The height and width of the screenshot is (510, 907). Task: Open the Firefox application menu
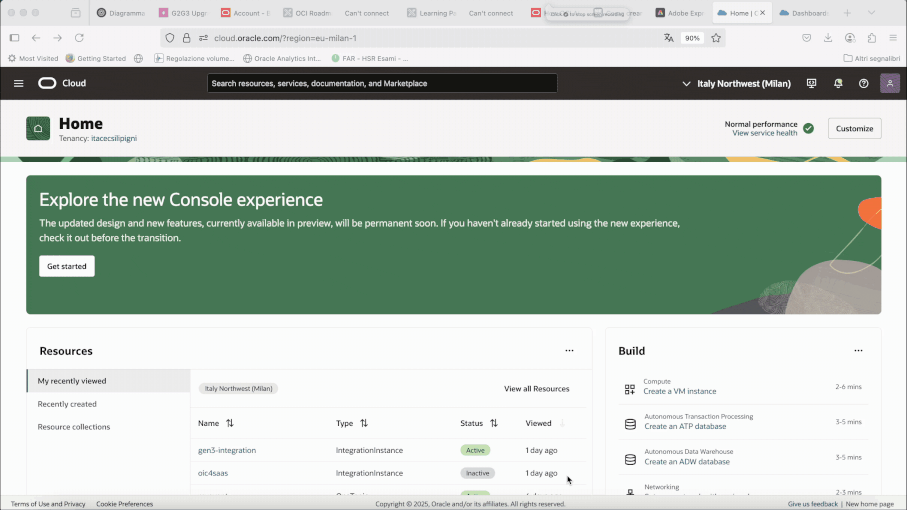tap(893, 38)
